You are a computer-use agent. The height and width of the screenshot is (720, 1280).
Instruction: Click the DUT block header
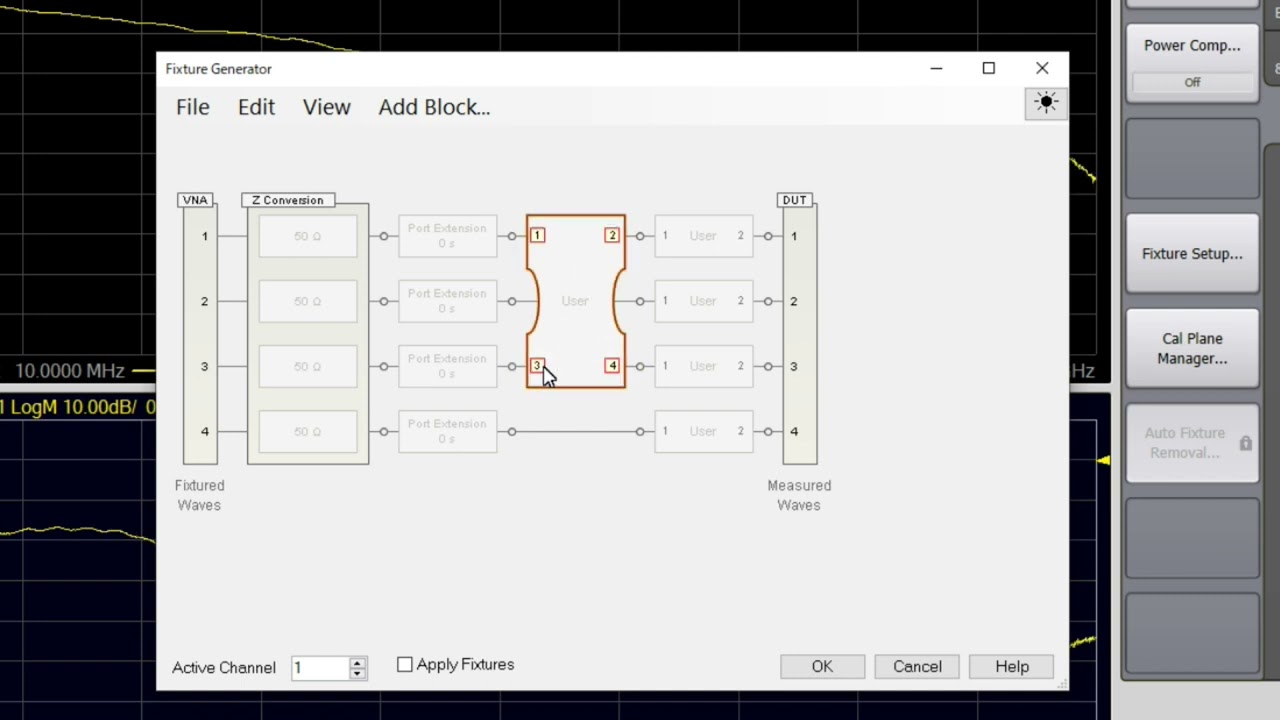(x=794, y=200)
